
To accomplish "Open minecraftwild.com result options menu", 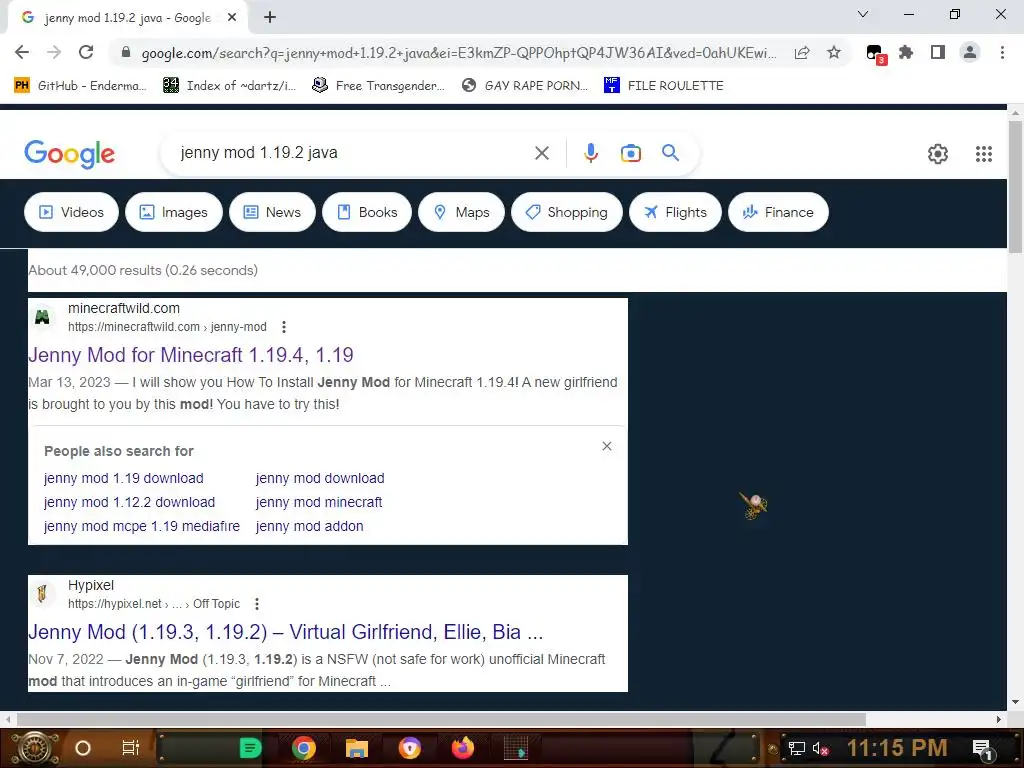I will pyautogui.click(x=283, y=327).
